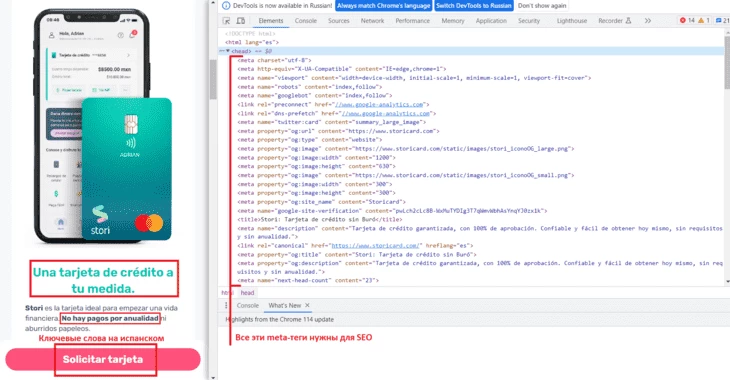Viewport: 730px width, 380px height.
Task: Select the og:image stori_iconoOG_large.png line
Action: click(x=406, y=149)
